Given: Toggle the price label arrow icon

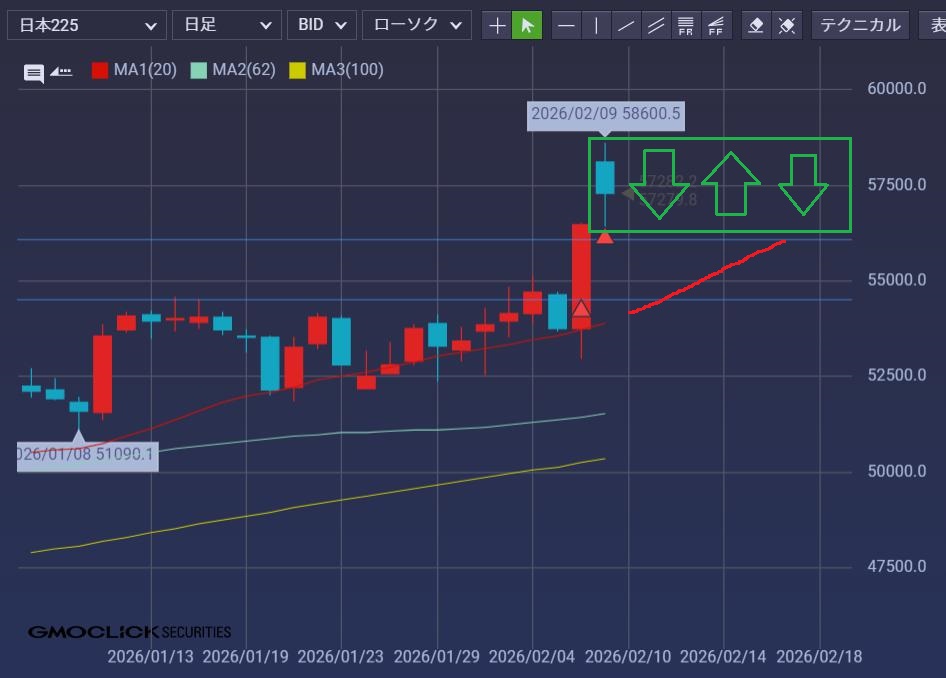Looking at the screenshot, I should (61, 71).
